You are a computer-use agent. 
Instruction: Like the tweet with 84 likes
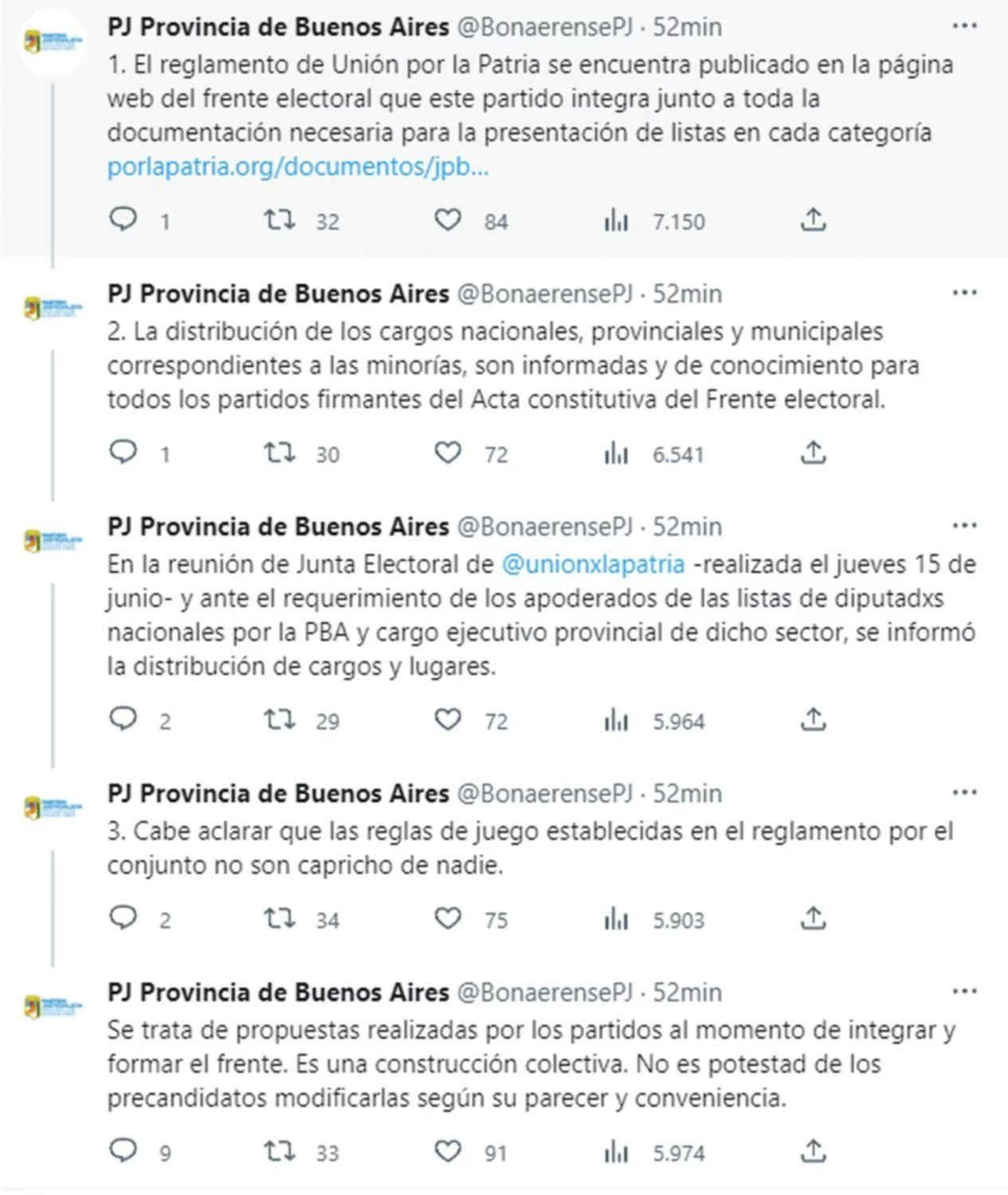[448, 219]
